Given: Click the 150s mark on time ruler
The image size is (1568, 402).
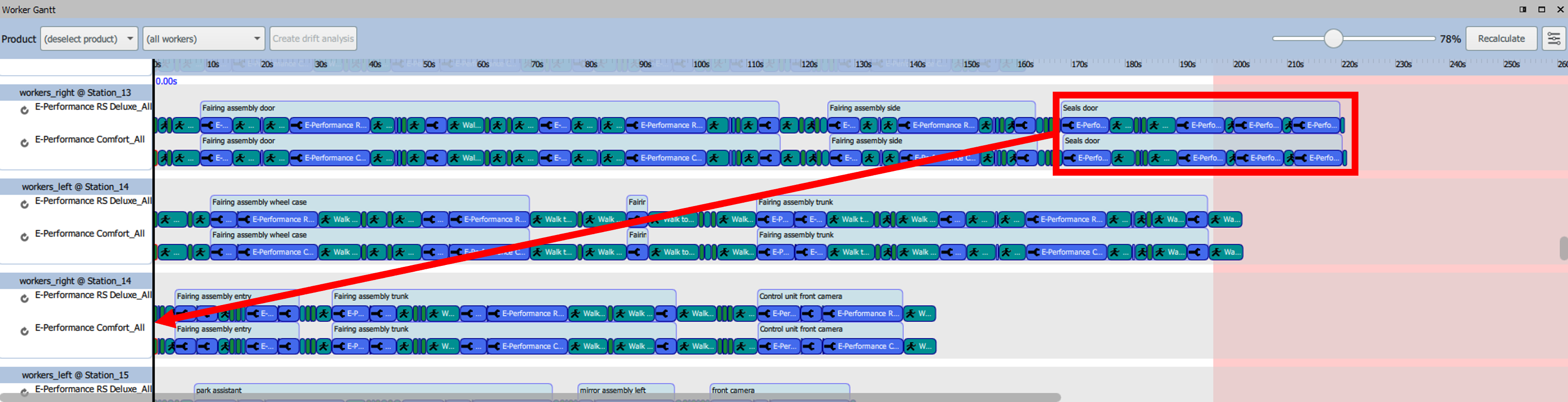Looking at the screenshot, I should point(972,64).
